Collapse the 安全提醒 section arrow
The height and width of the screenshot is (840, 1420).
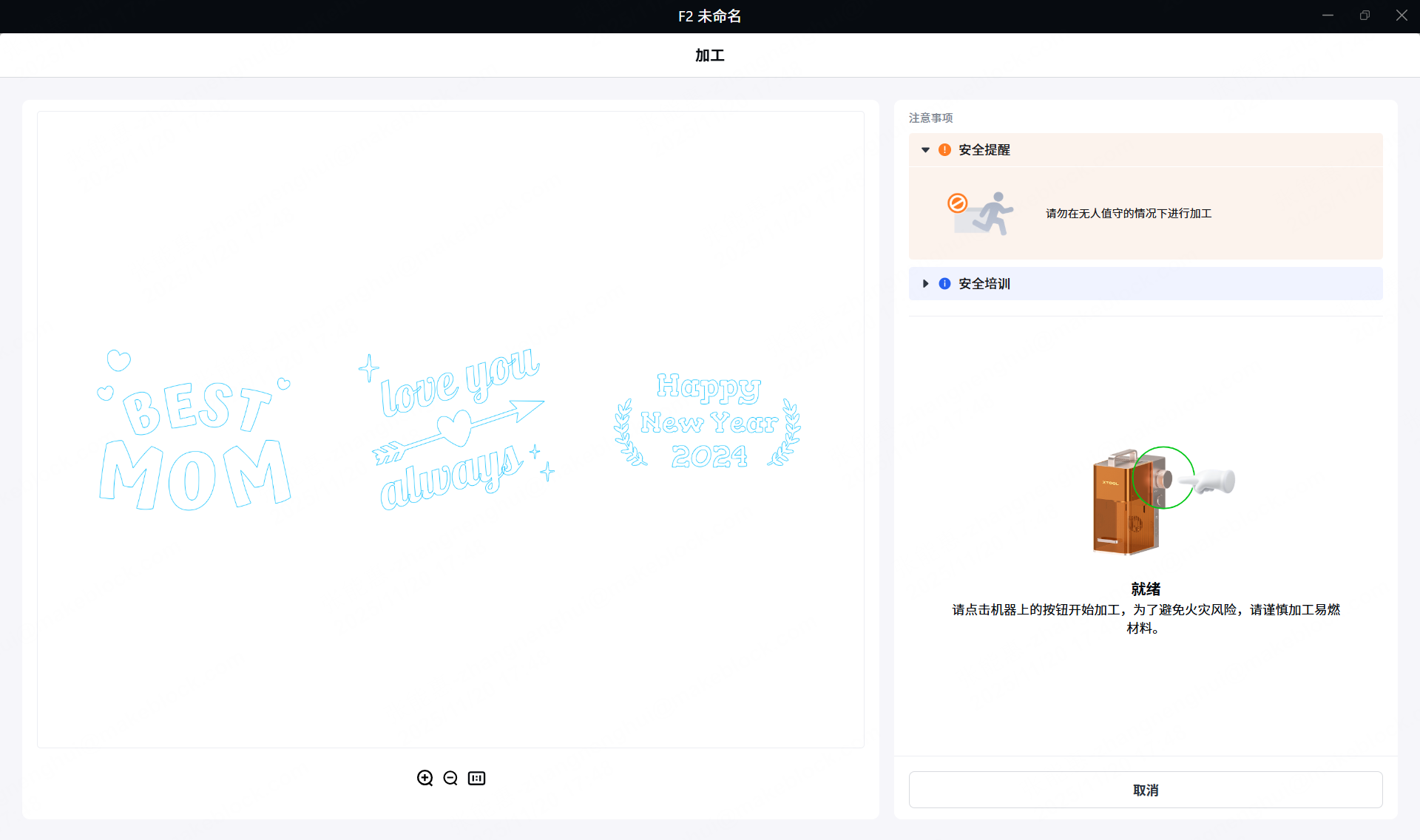[x=925, y=150]
